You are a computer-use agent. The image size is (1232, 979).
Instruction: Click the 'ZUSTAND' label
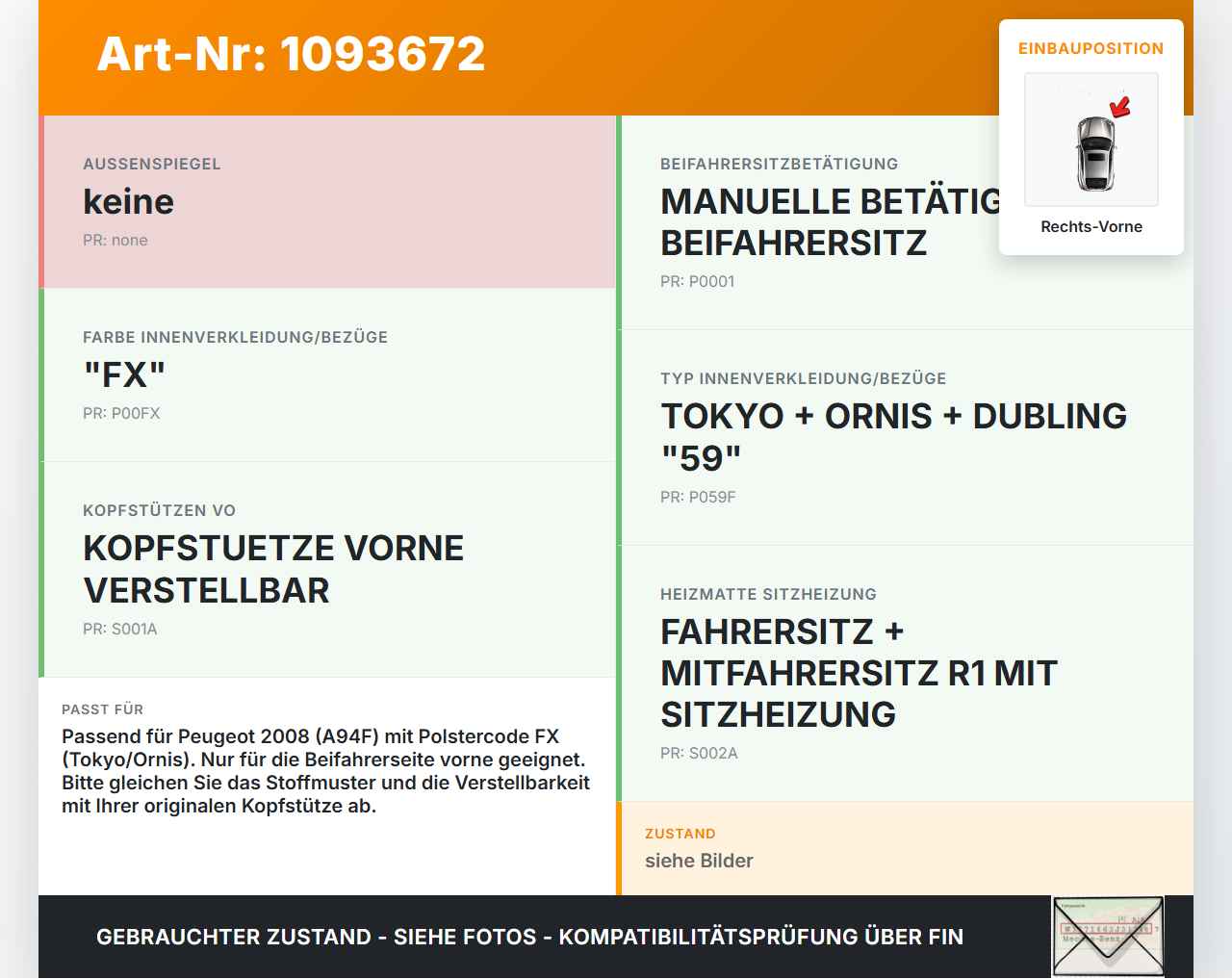click(680, 834)
